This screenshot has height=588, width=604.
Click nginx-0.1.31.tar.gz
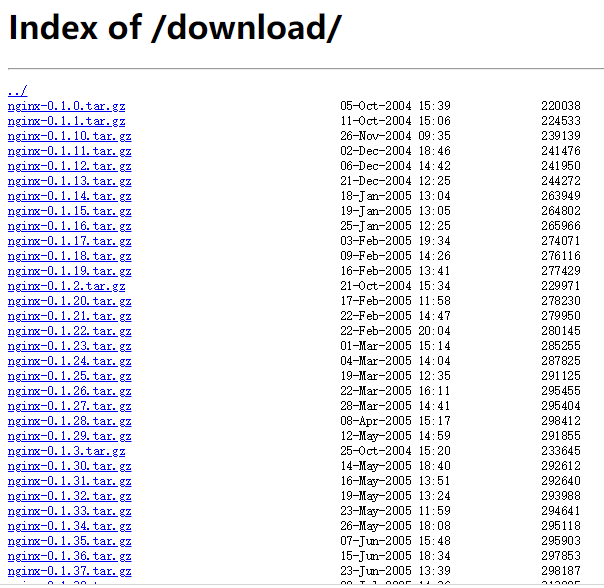point(69,482)
